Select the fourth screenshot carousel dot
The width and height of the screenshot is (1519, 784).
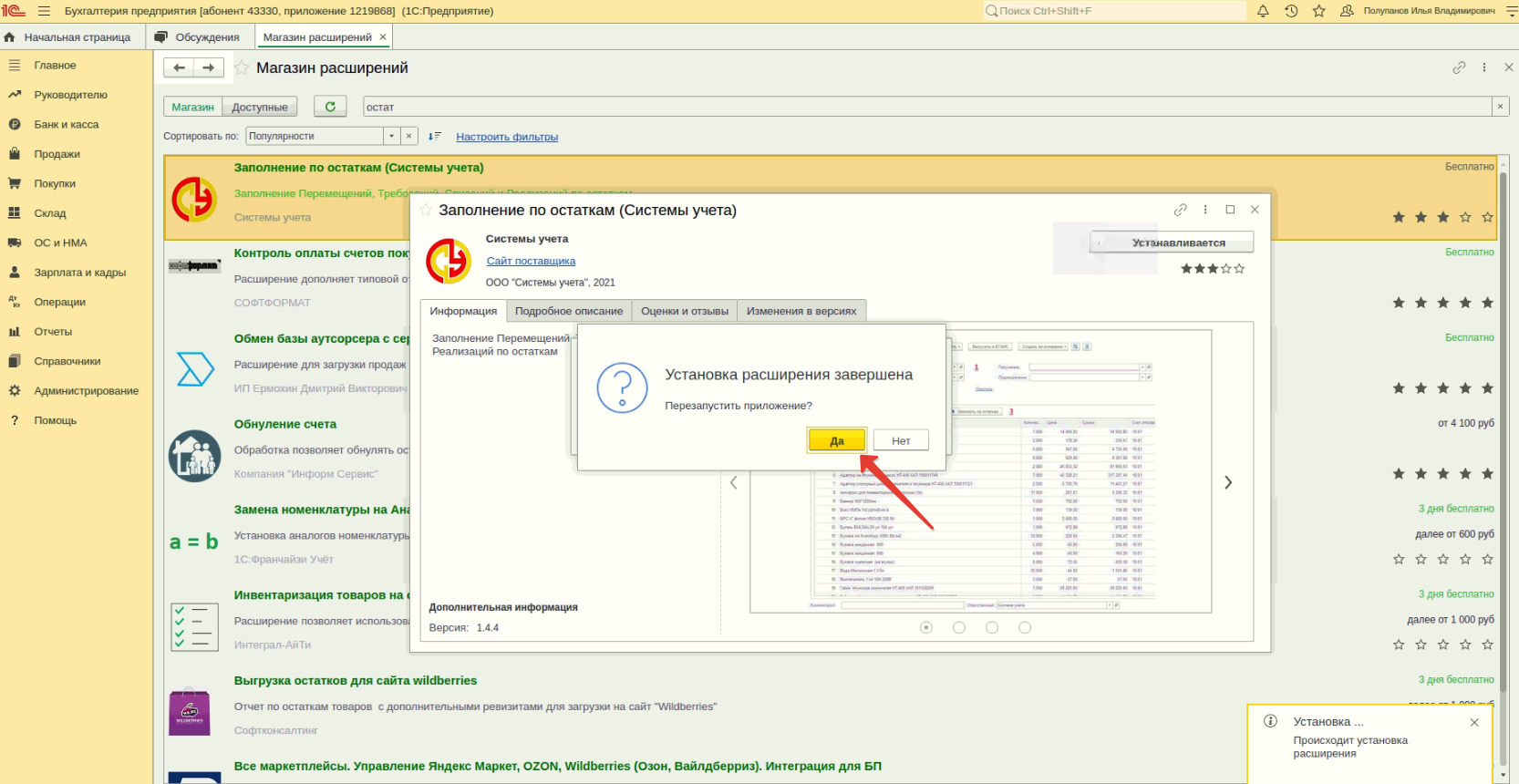(1025, 627)
